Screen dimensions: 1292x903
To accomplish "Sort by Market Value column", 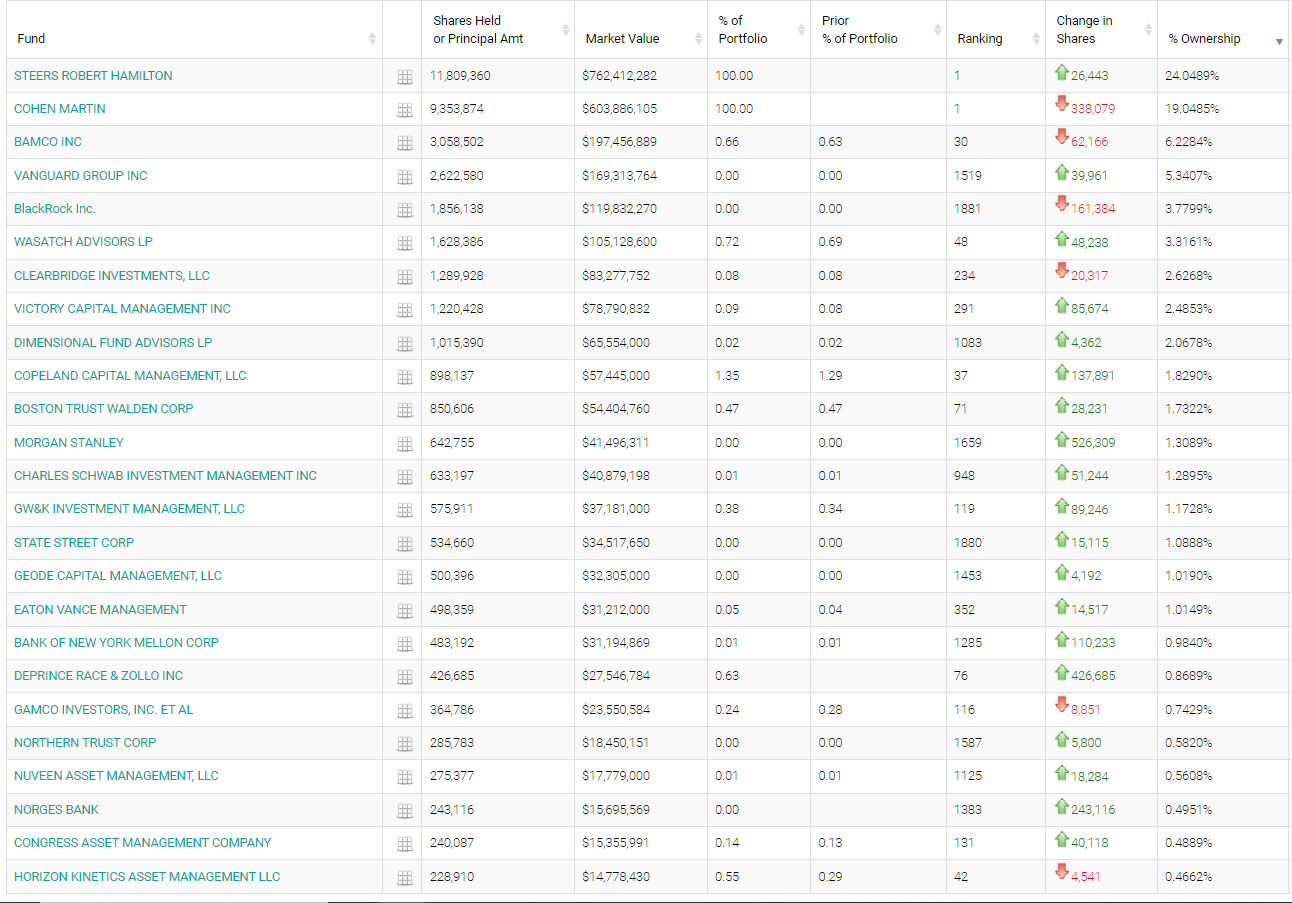I will pos(640,30).
